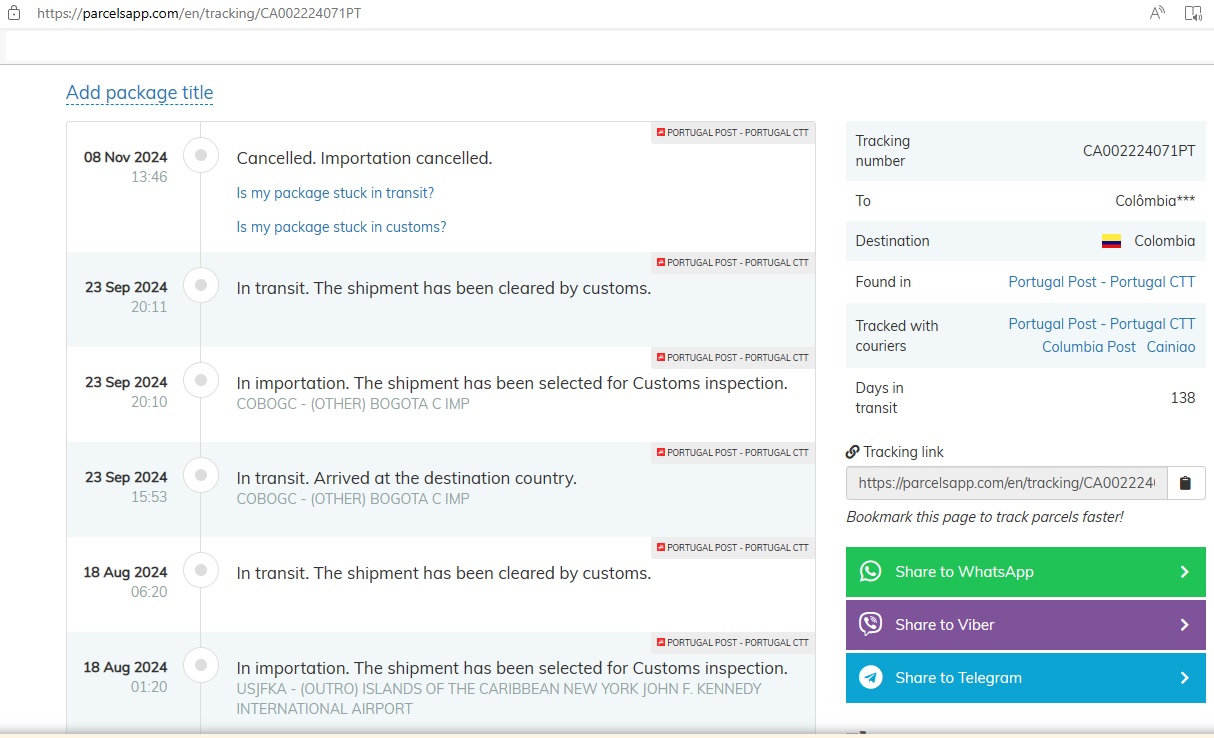
Task: Click the tracking link input field
Action: (1006, 483)
